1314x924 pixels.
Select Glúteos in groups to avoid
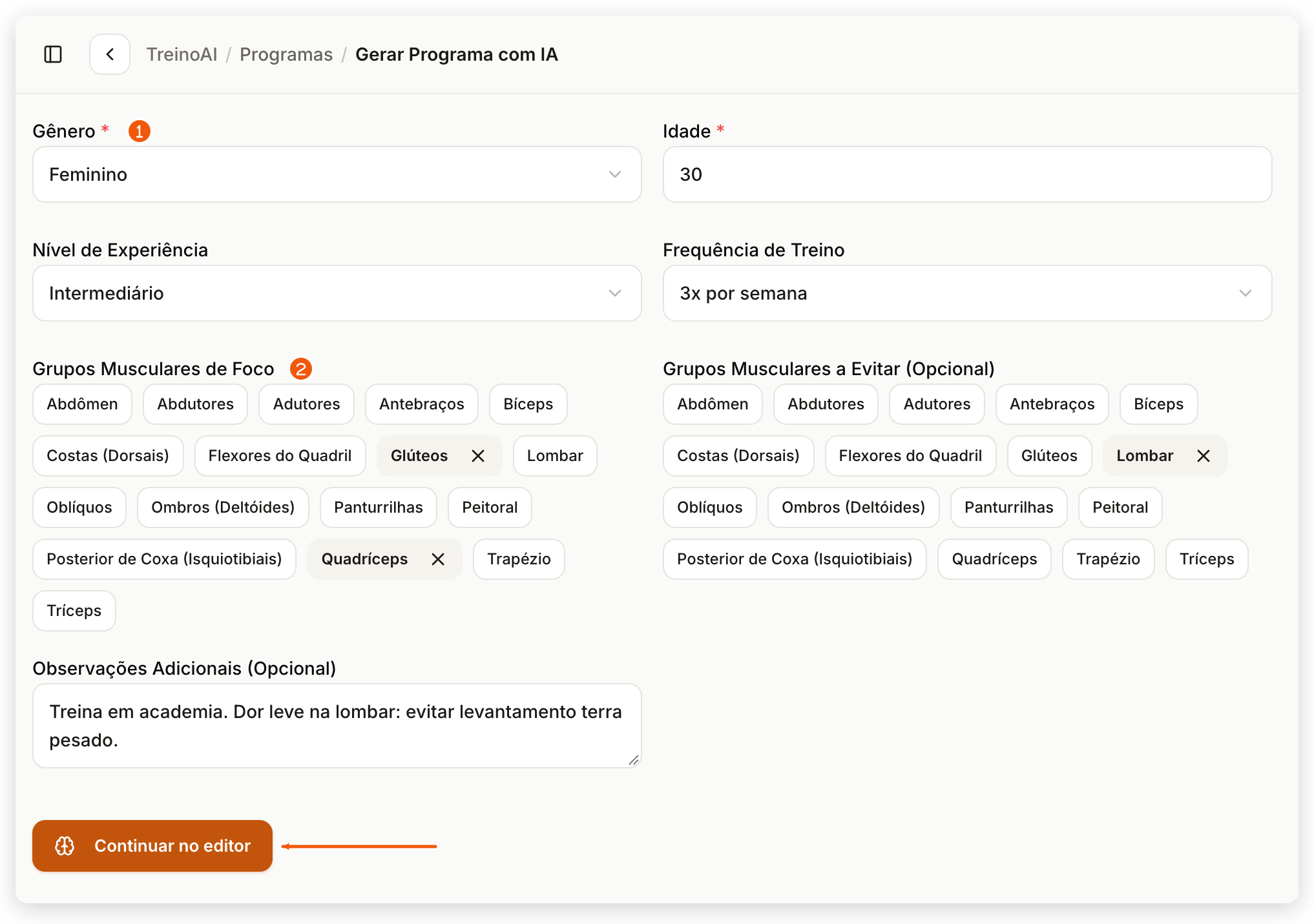point(1049,456)
